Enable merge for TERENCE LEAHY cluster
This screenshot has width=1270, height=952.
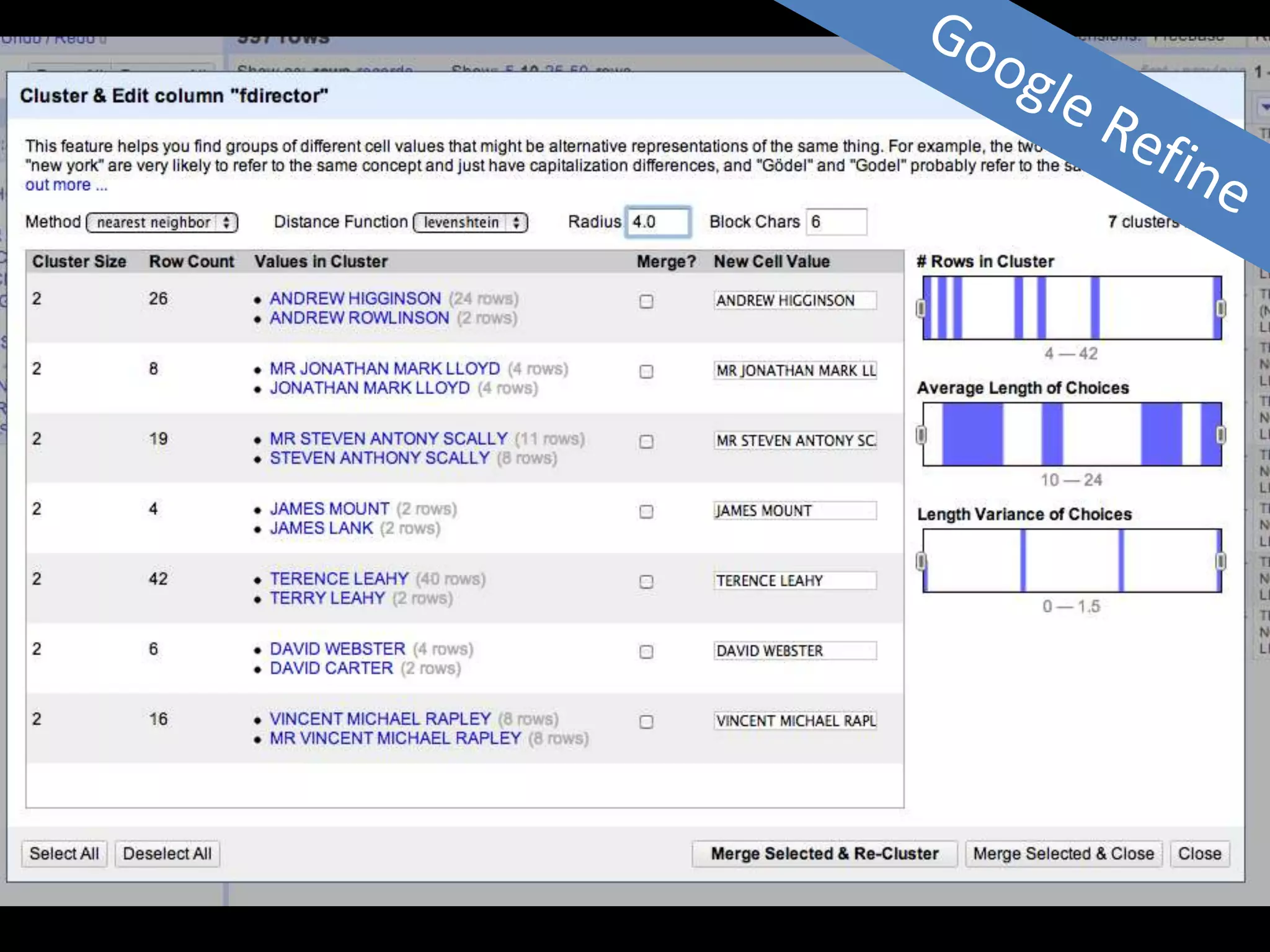(x=646, y=581)
